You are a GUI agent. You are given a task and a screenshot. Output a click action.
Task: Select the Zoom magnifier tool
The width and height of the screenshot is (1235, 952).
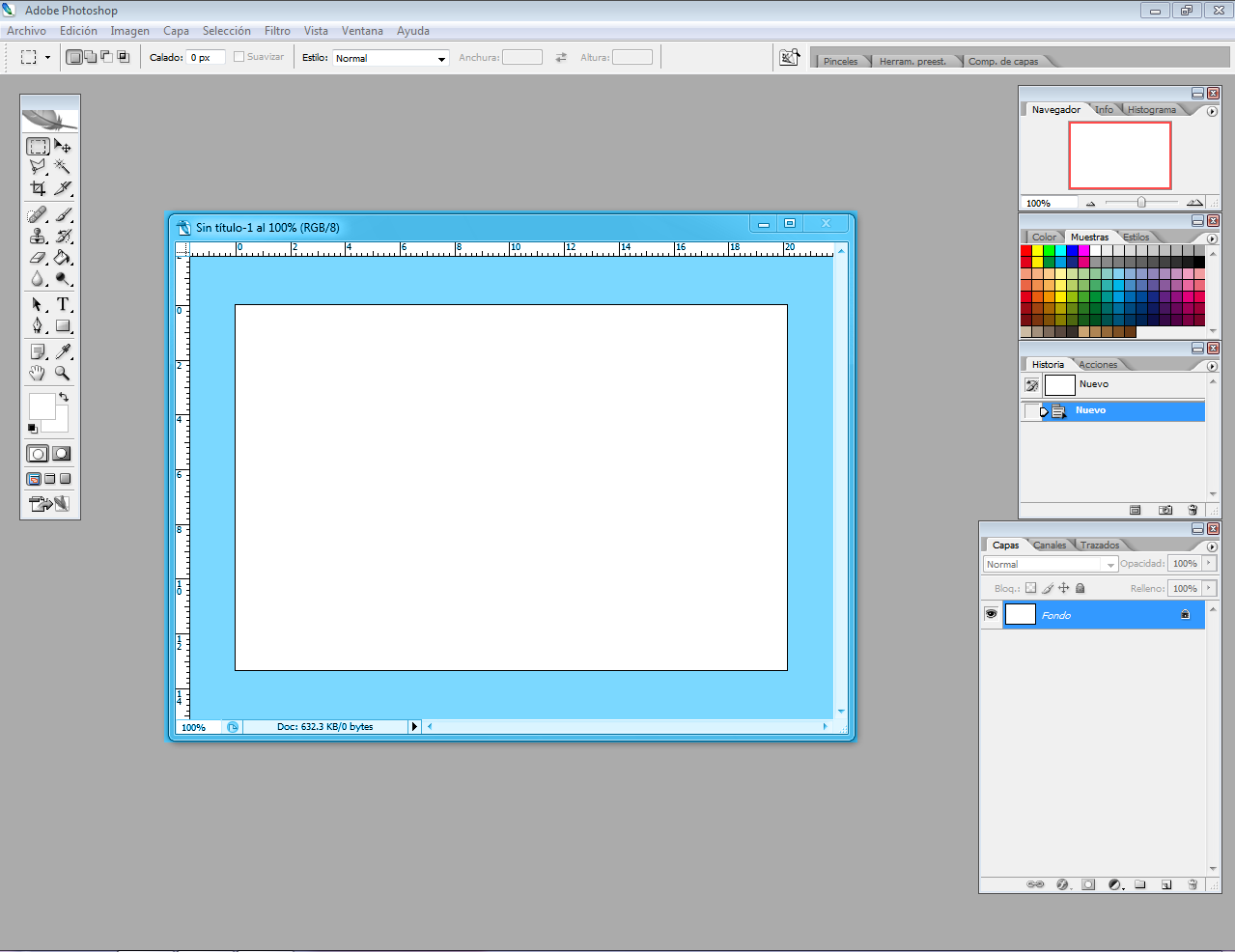tap(63, 373)
